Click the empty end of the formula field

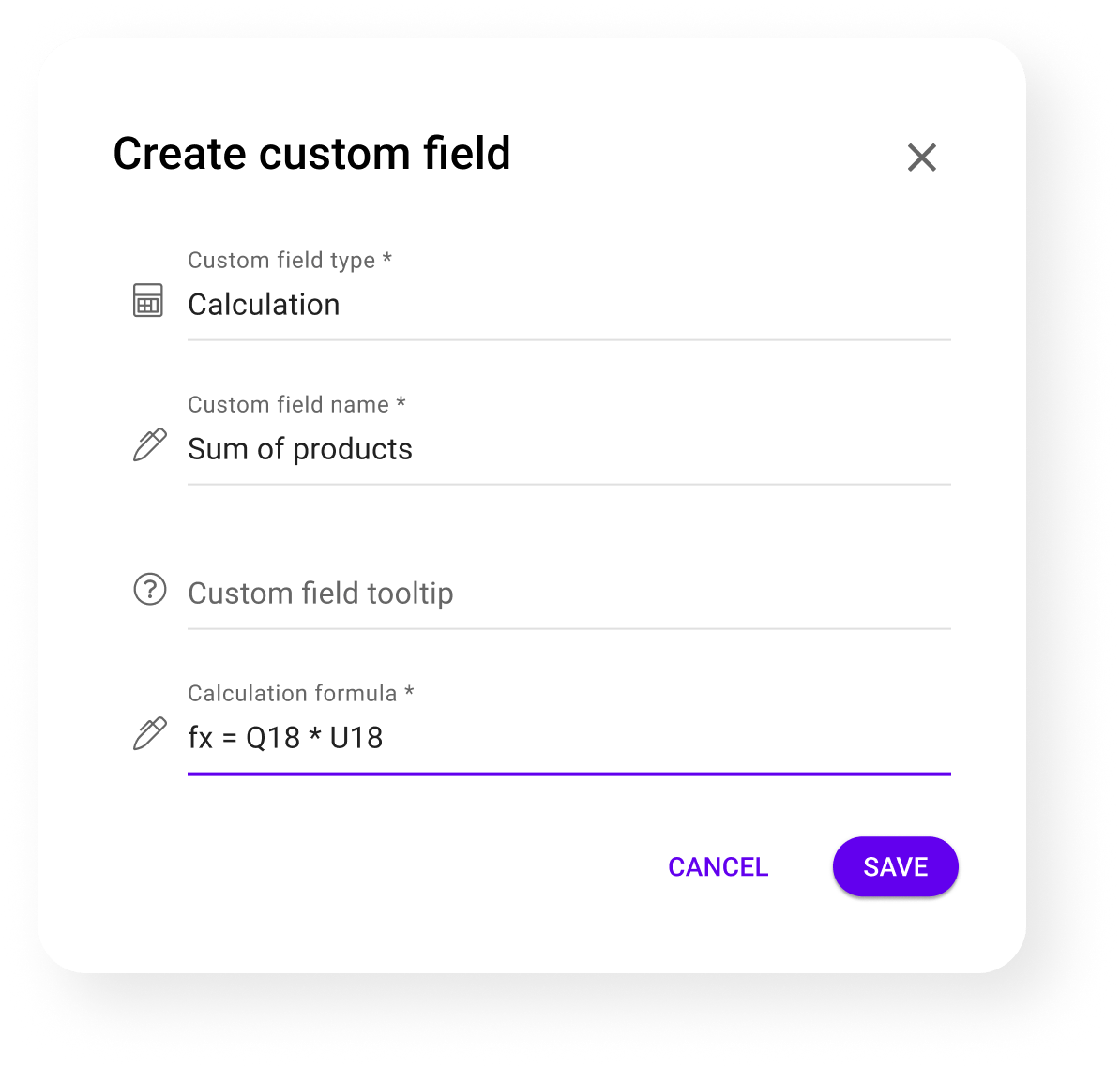coord(666,738)
